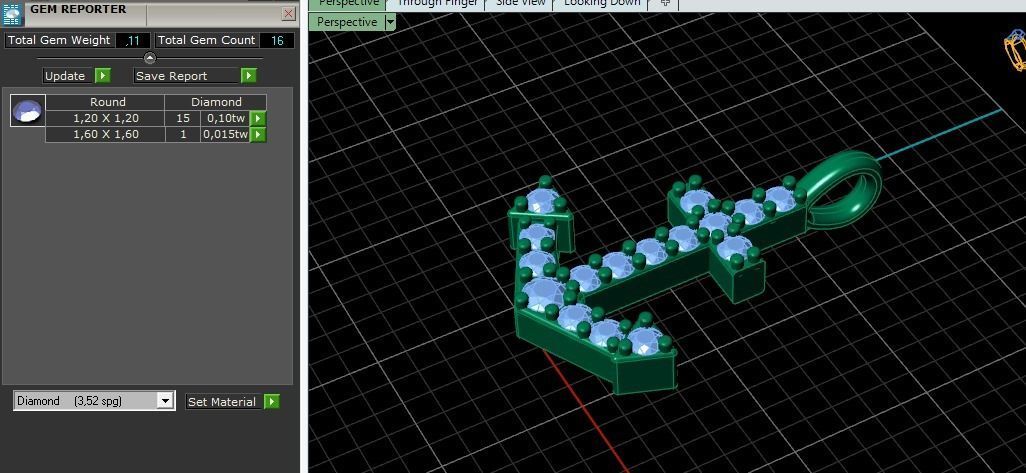1026x473 pixels.
Task: Select the quantity cell showing 15
Action: tap(183, 118)
